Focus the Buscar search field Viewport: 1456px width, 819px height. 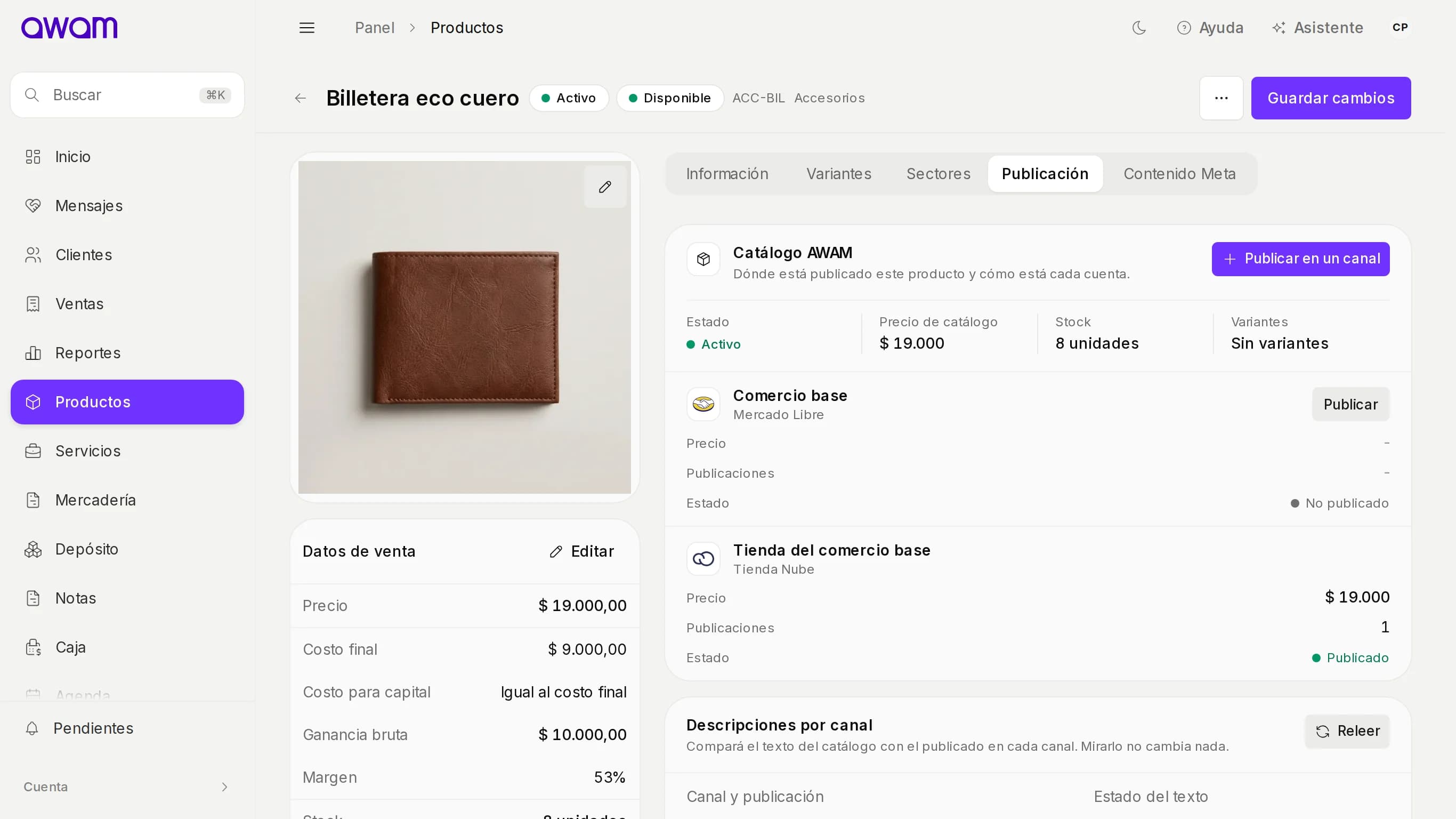click(127, 95)
